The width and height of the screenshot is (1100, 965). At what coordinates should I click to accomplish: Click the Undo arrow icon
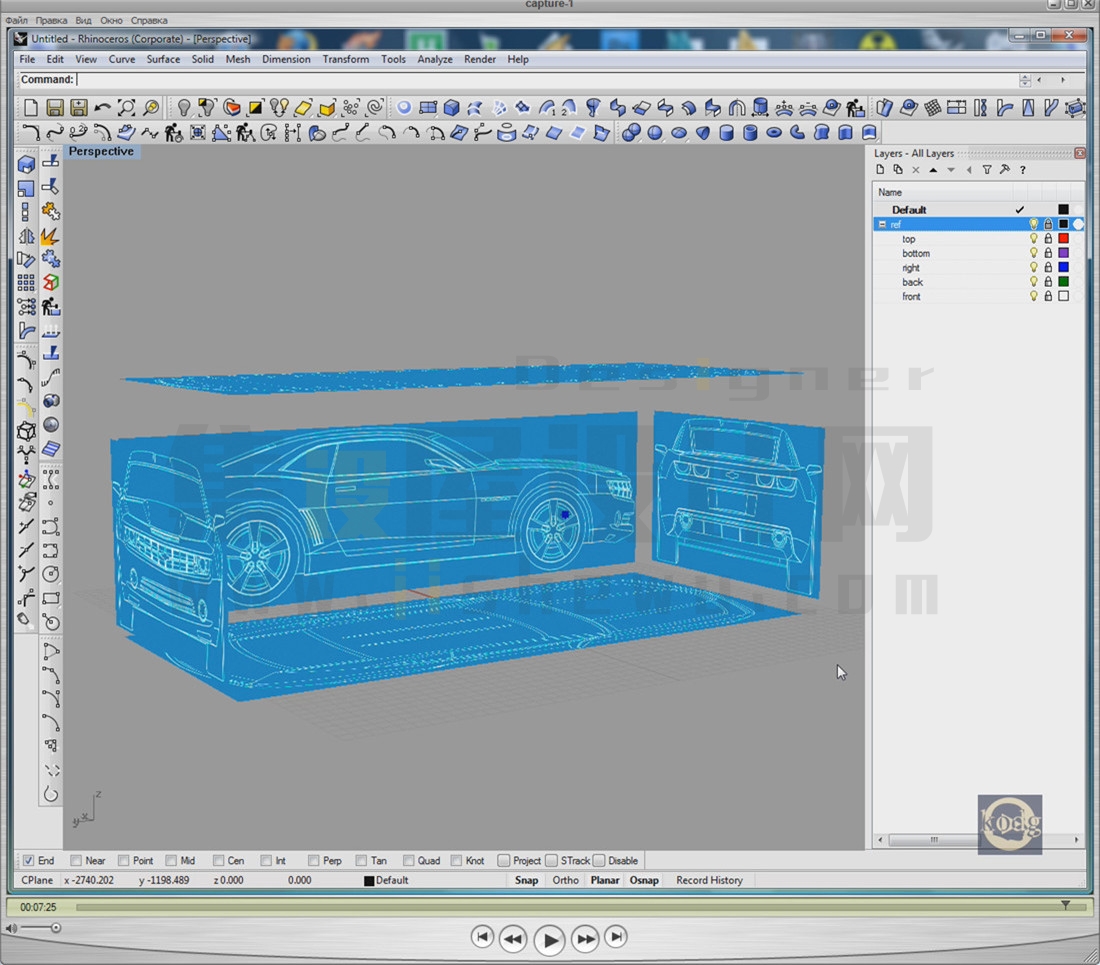point(102,107)
